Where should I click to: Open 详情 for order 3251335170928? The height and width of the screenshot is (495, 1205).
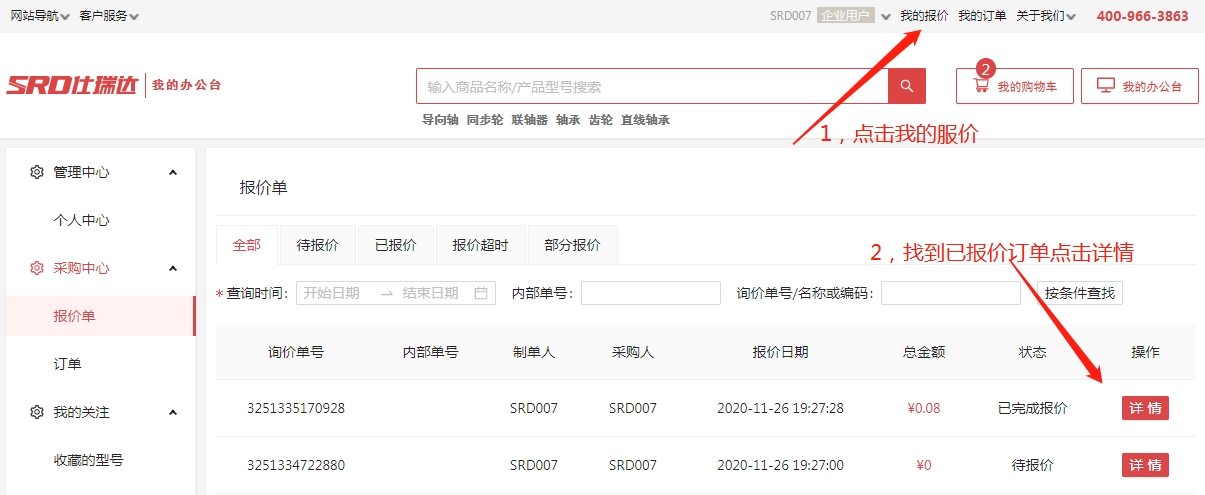click(1145, 408)
